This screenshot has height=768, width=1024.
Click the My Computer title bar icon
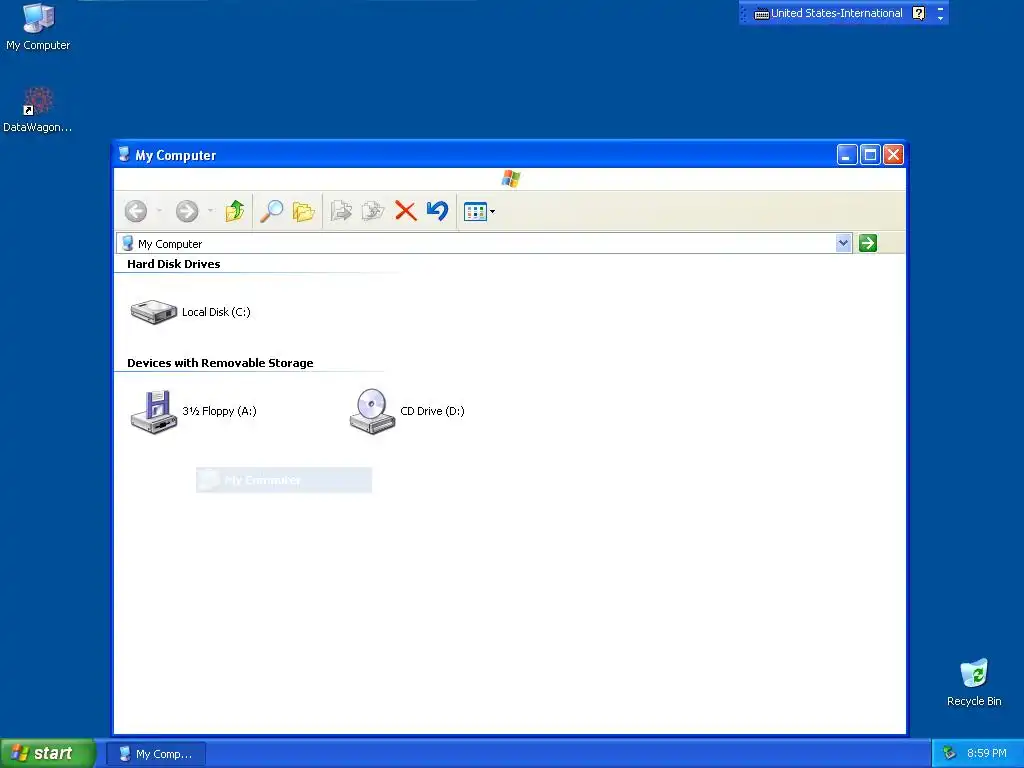coord(124,155)
